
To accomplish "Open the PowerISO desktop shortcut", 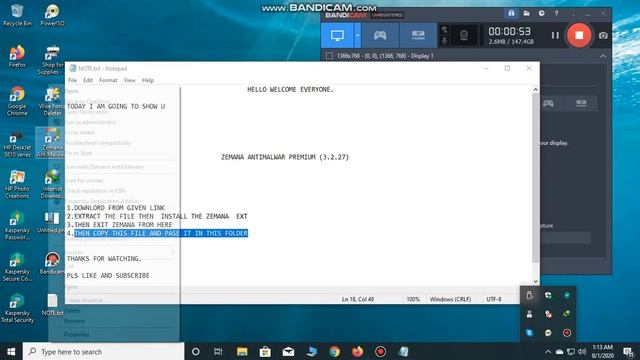I will (x=52, y=15).
